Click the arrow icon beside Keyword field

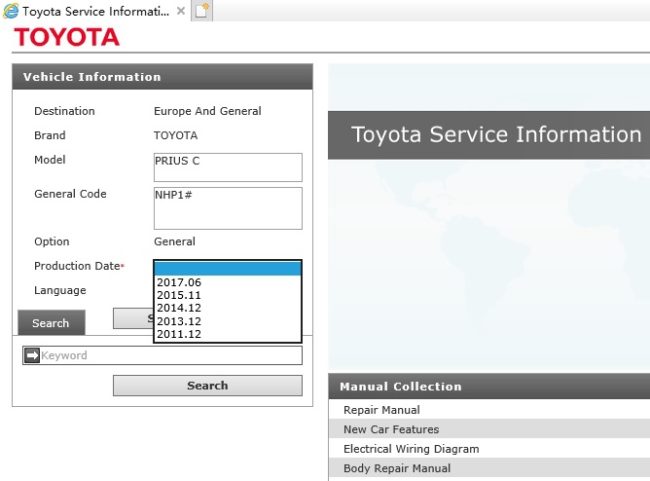coord(31,355)
